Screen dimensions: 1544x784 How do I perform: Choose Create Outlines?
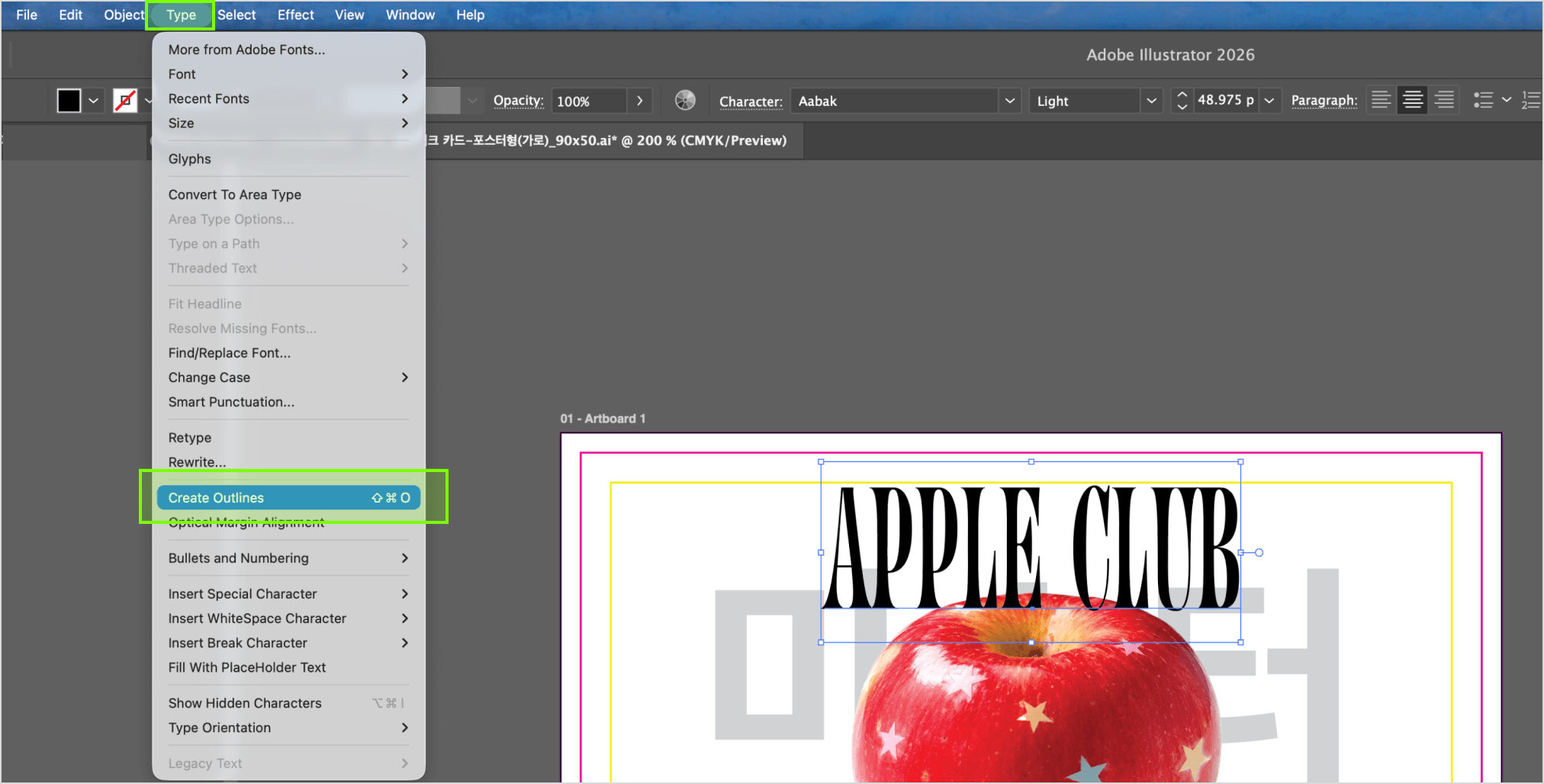(288, 497)
